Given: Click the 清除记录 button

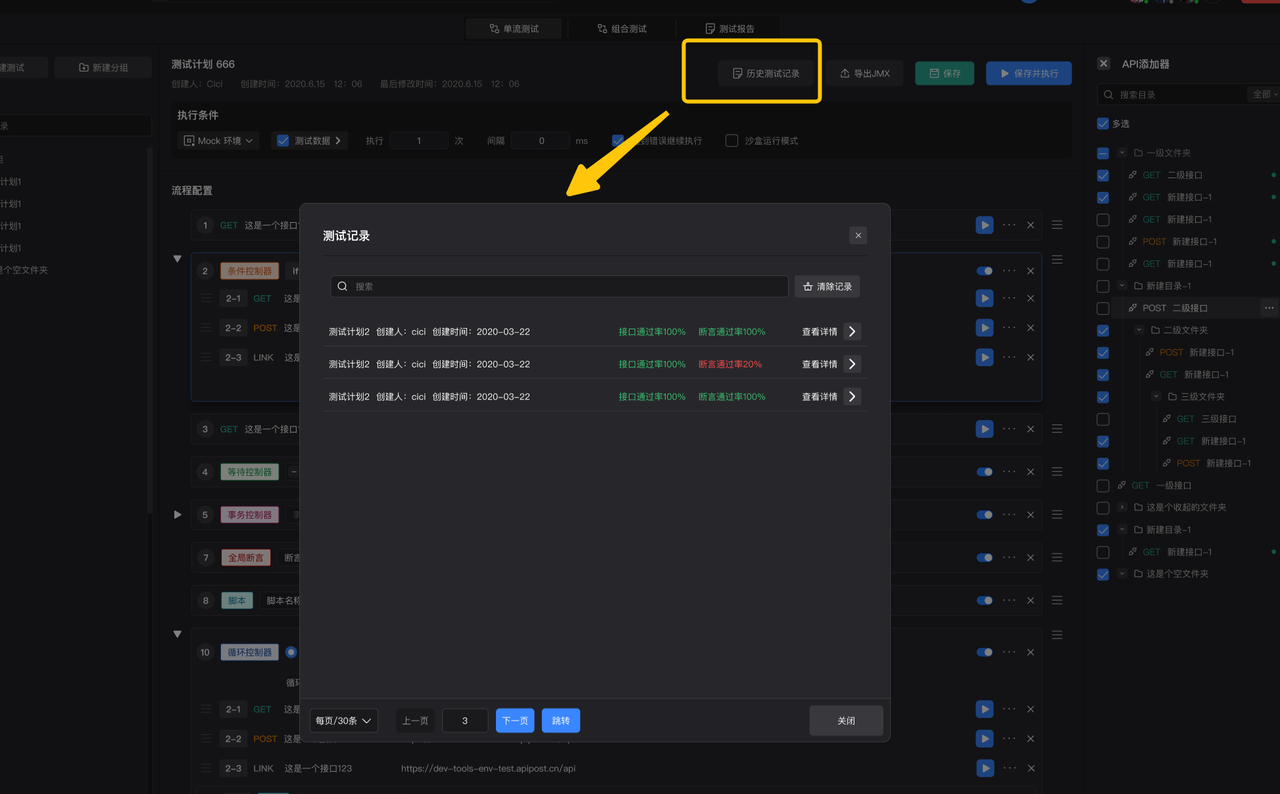Looking at the screenshot, I should click(x=828, y=286).
